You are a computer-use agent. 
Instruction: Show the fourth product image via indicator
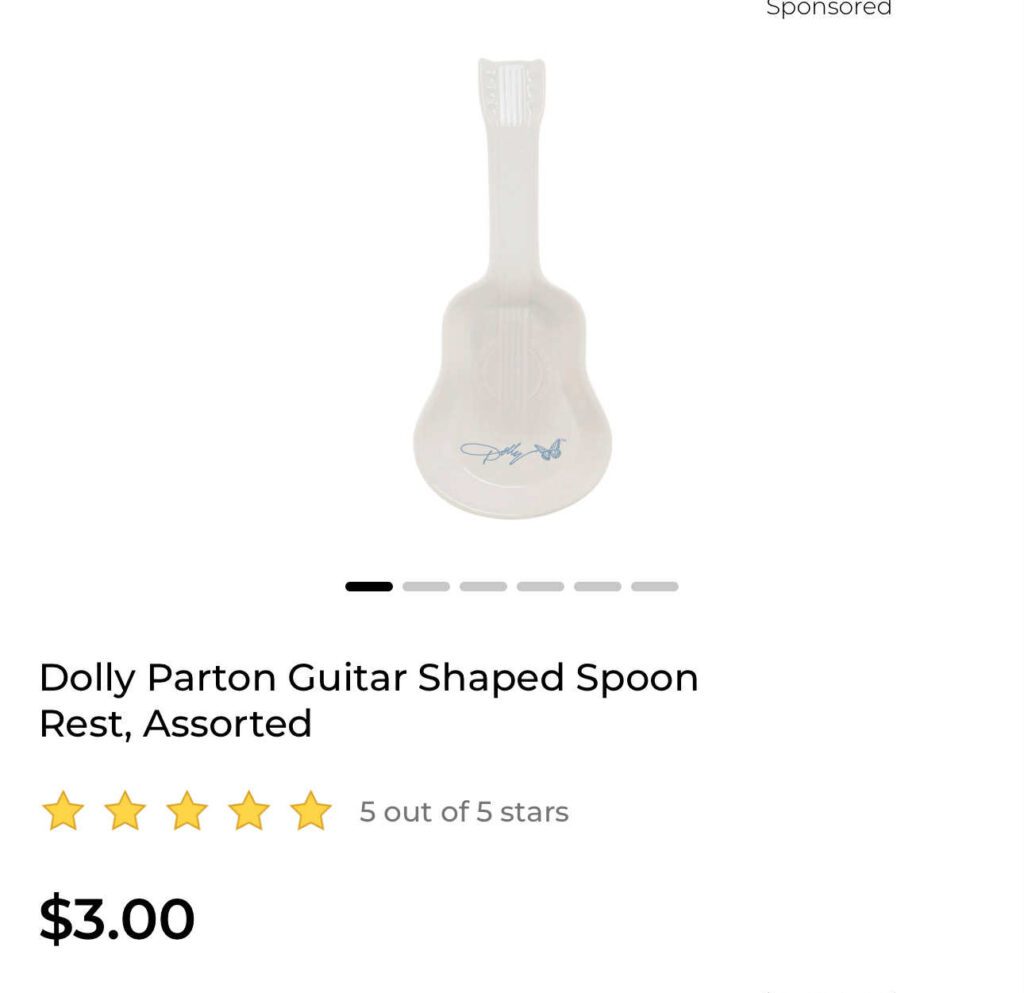point(540,587)
